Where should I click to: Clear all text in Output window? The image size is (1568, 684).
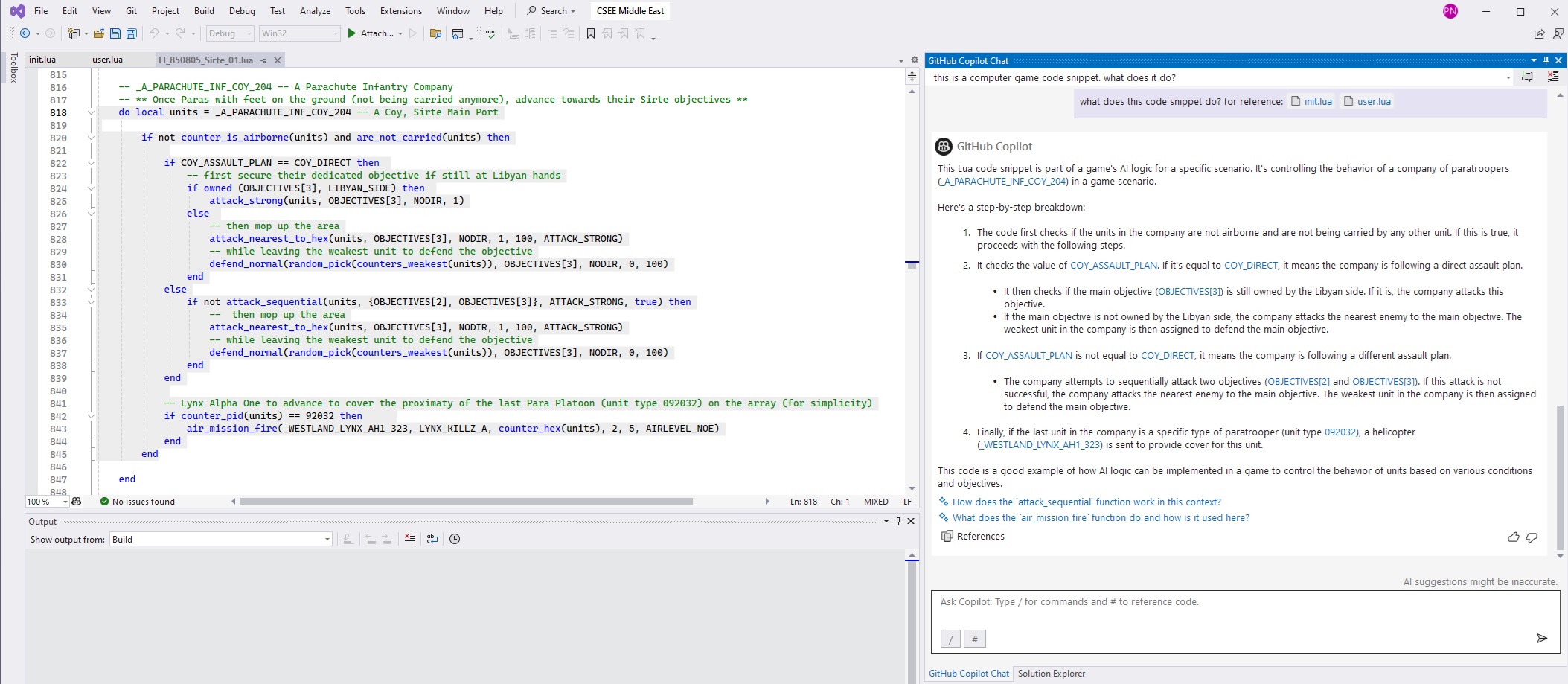tap(410, 539)
